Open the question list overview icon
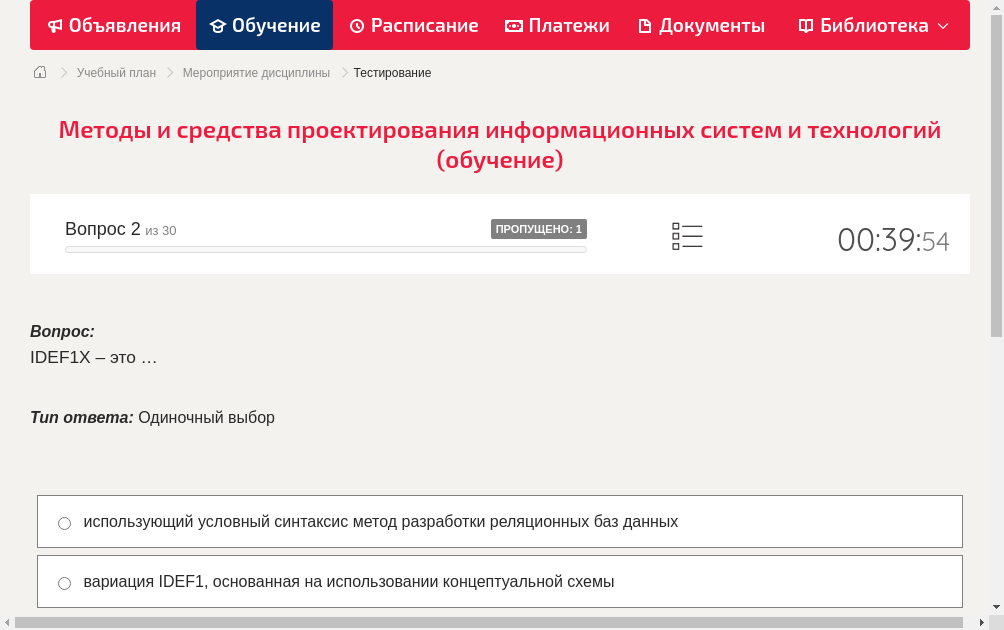This screenshot has height=630, width=1004. click(687, 236)
